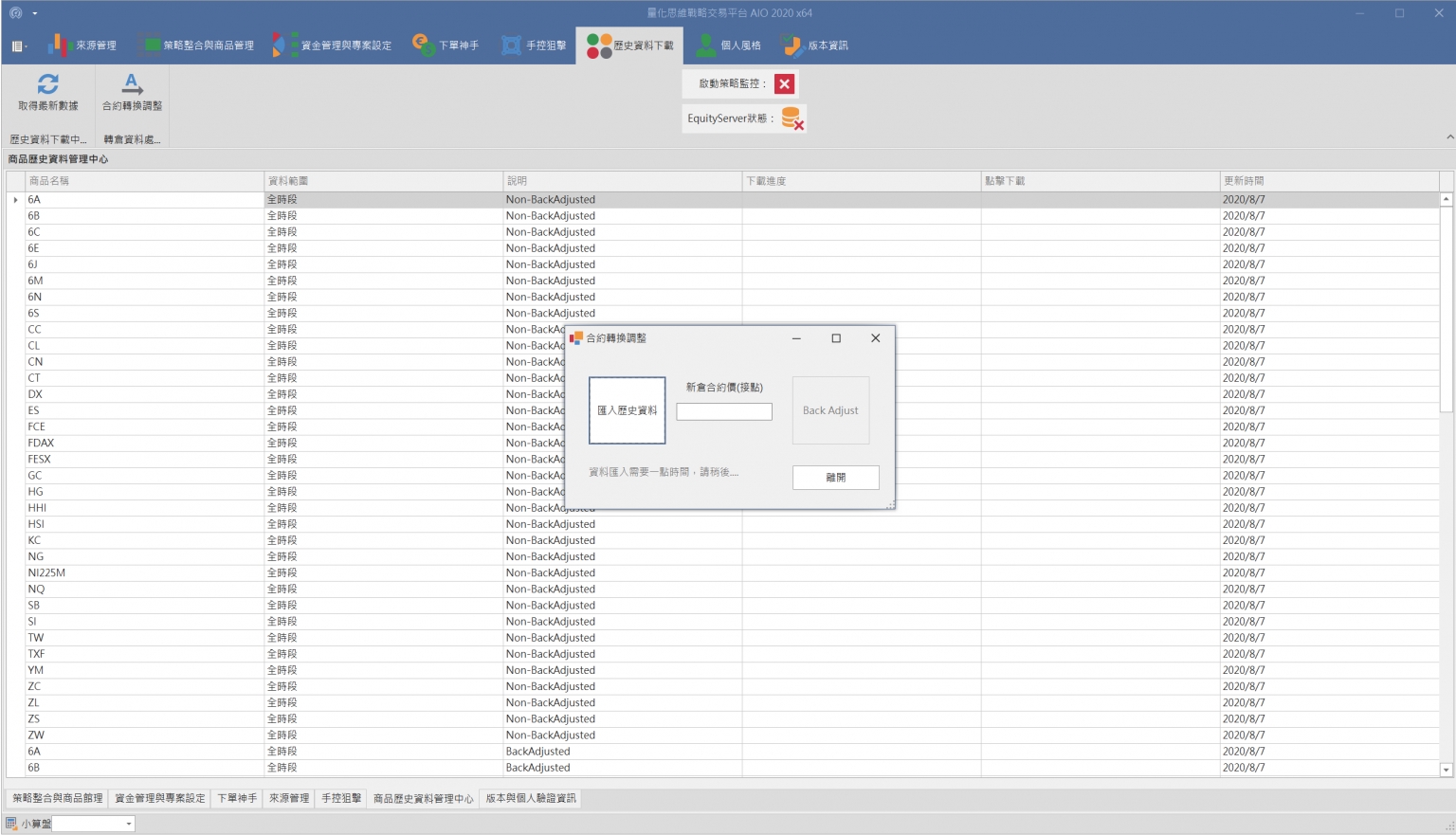Viewport: 1456px width, 835px height.
Task: Select the 手控狙擊 ribbon tab
Action: 535,45
